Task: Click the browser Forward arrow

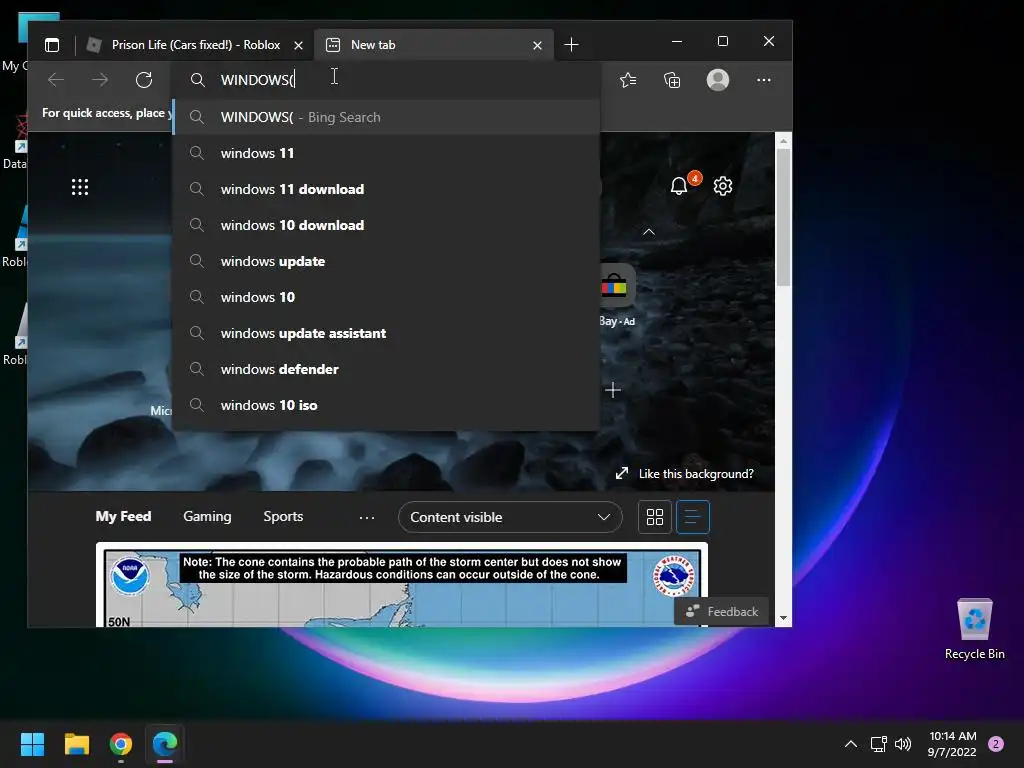Action: tap(100, 80)
